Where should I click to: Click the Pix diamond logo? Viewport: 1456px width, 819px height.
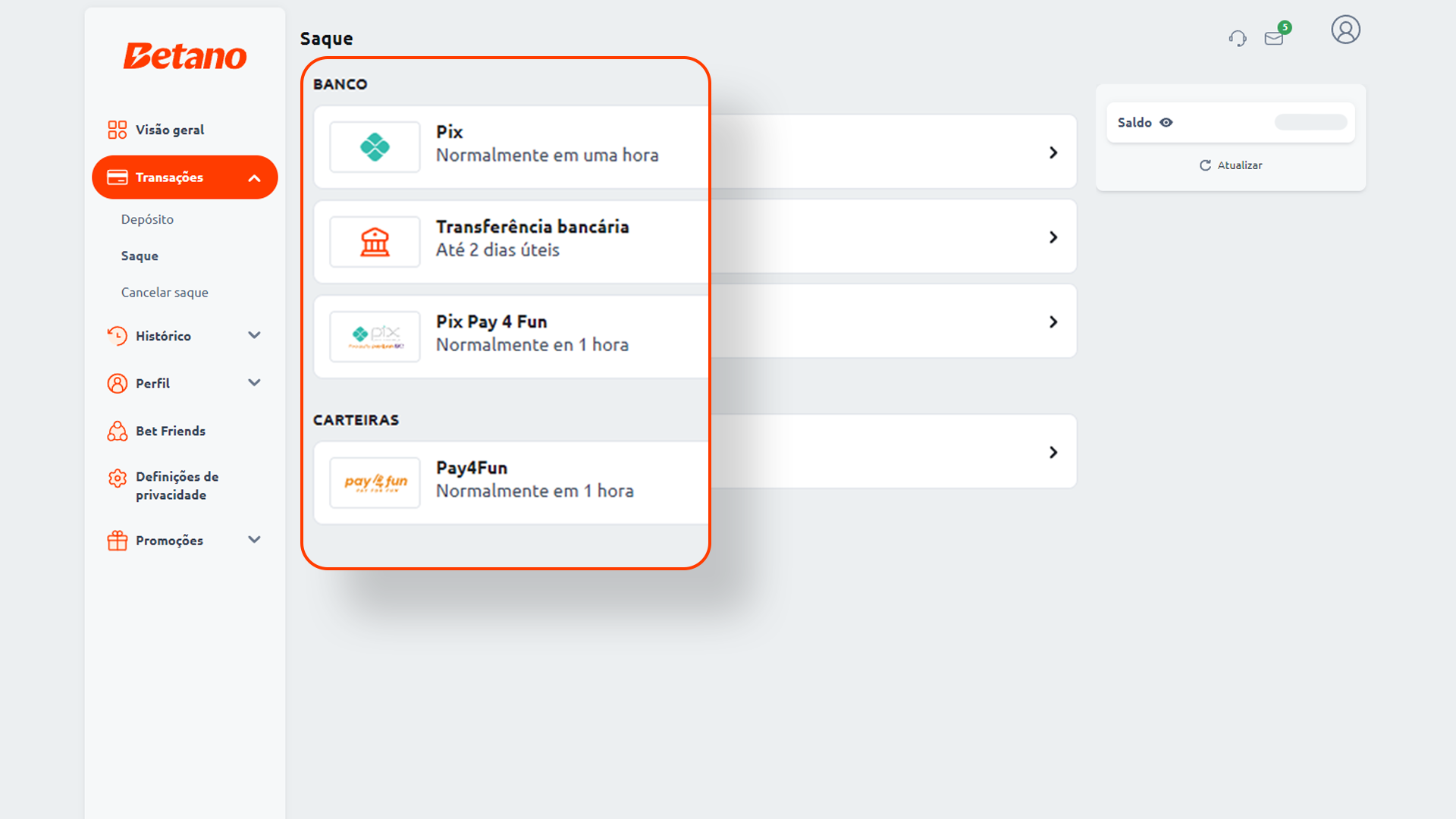tap(375, 147)
